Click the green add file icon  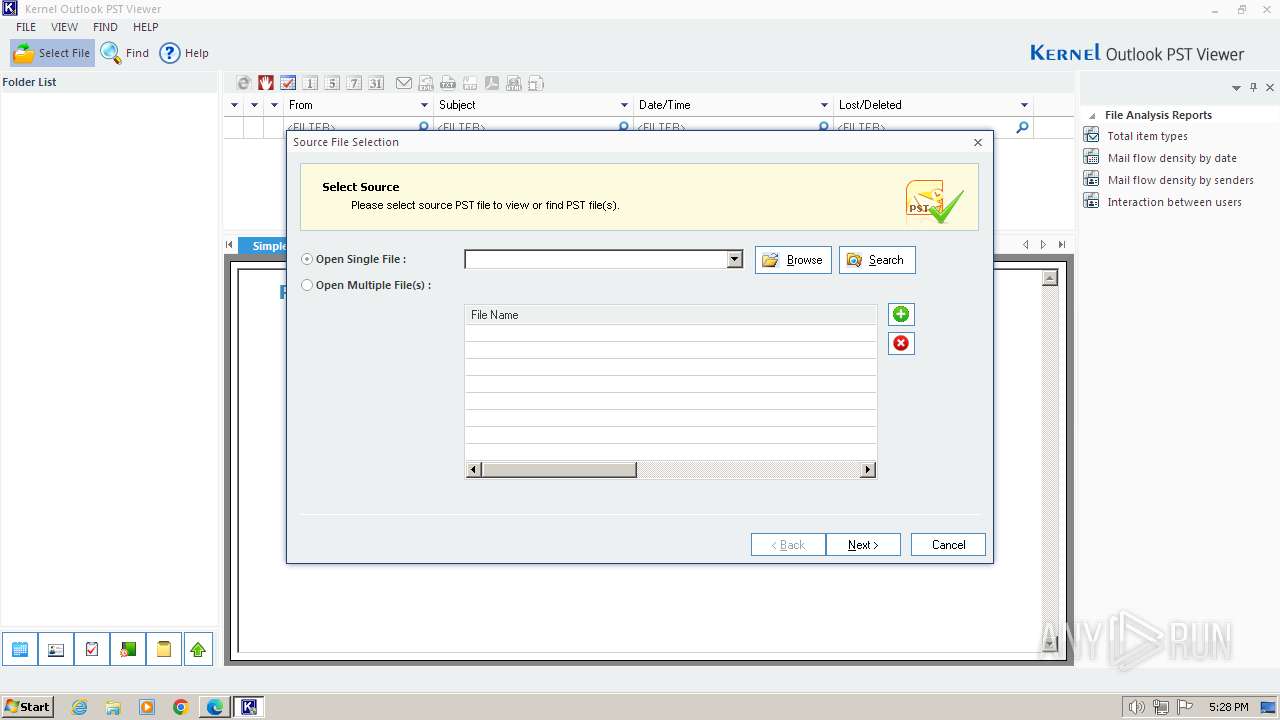[x=901, y=314]
